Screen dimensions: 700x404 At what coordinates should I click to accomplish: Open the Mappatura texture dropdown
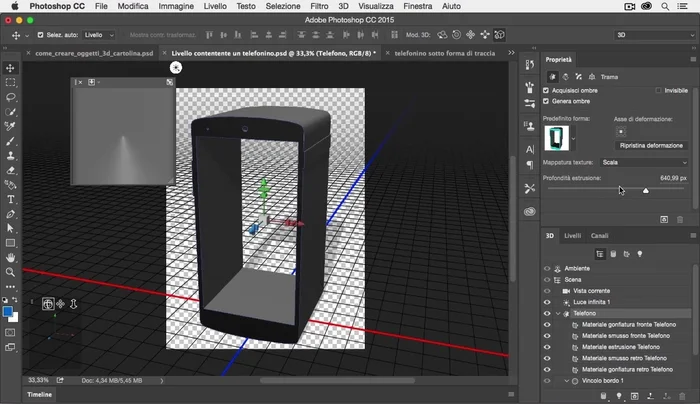(643, 162)
